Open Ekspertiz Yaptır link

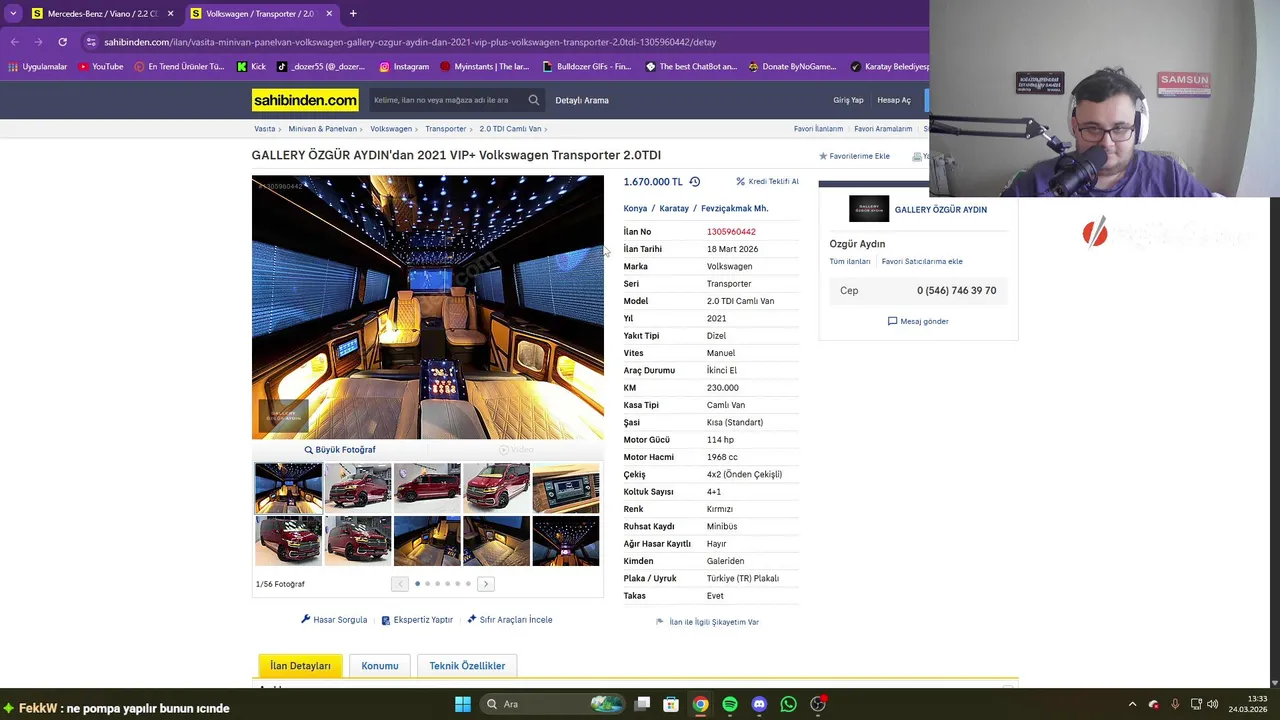coord(417,620)
